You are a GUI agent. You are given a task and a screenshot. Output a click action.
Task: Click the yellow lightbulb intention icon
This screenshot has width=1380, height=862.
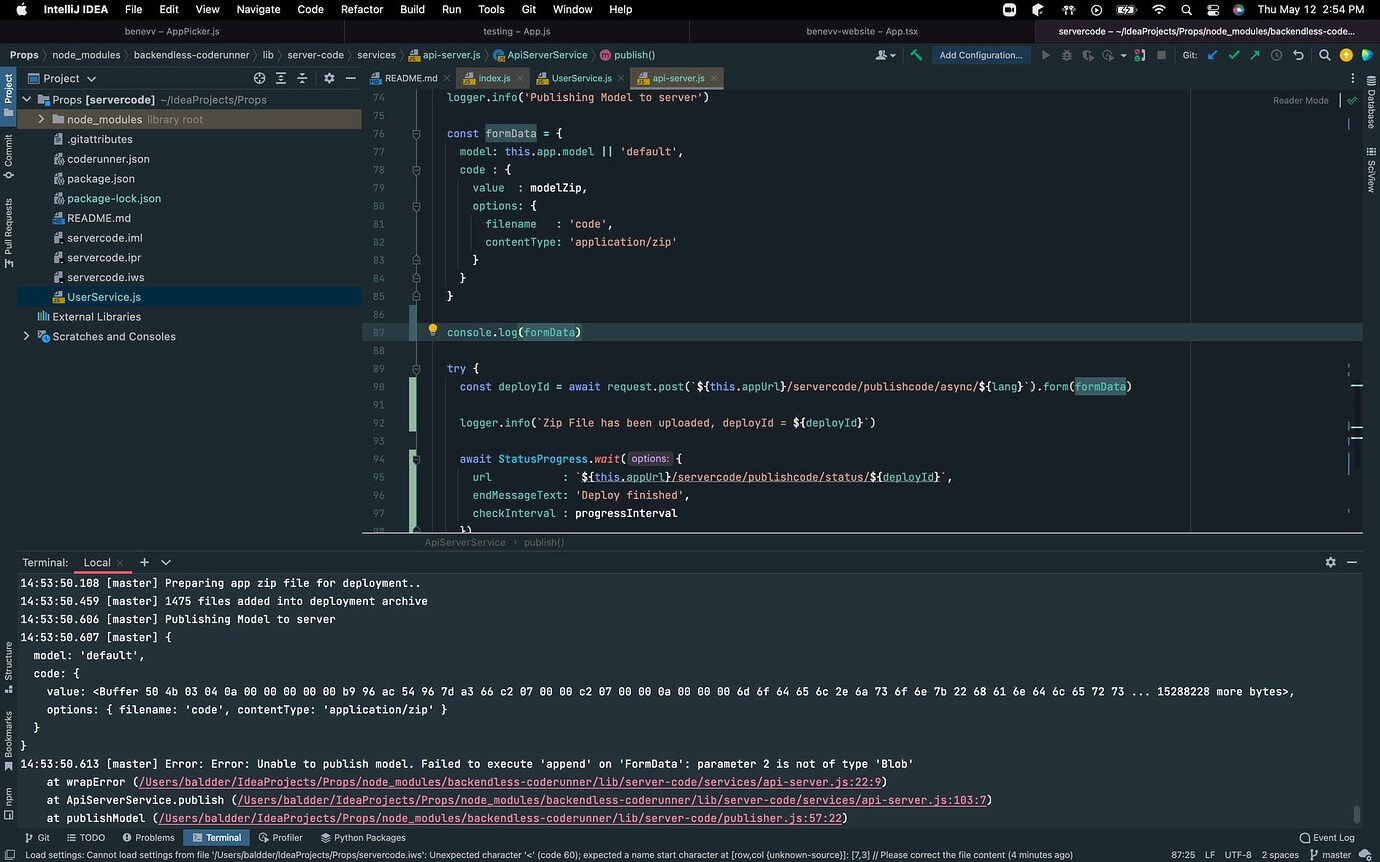(x=433, y=330)
